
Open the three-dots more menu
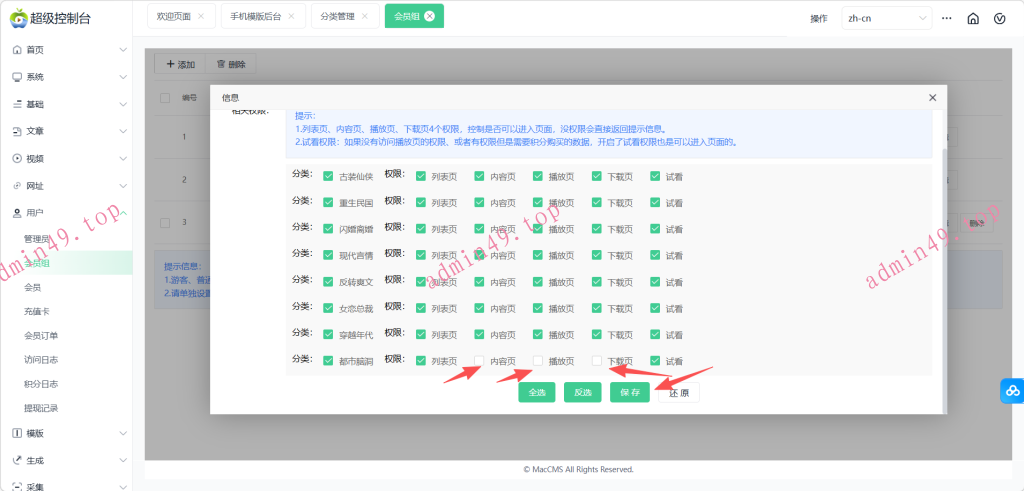coord(946,18)
